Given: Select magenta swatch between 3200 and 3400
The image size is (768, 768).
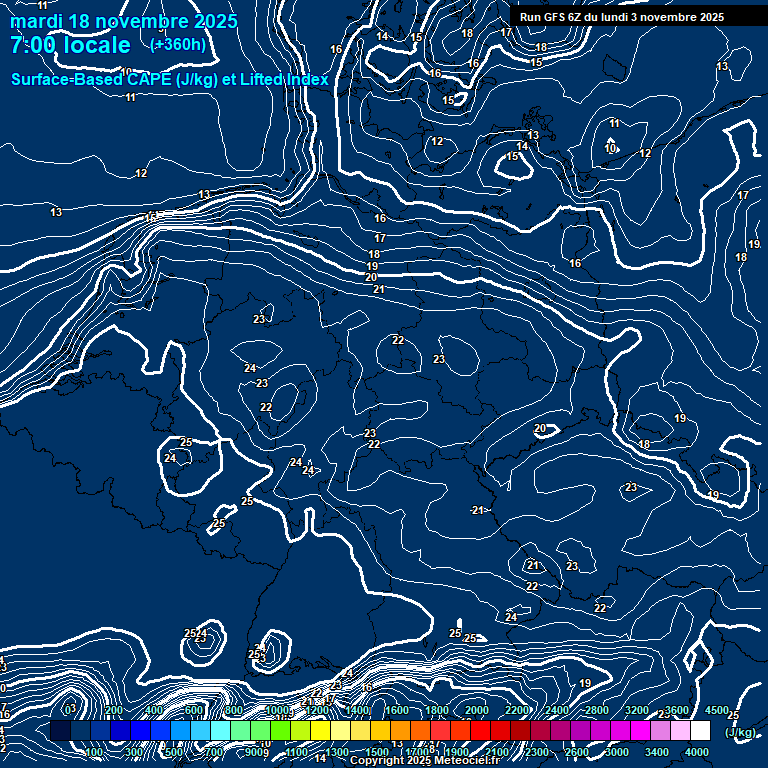Looking at the screenshot, I should click(x=640, y=730).
